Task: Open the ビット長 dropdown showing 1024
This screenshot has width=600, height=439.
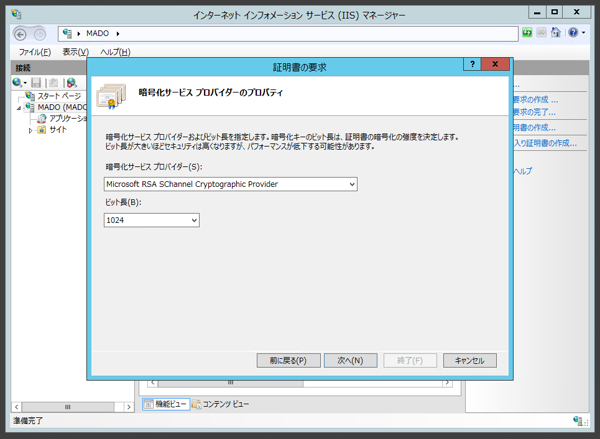Action: pos(152,220)
